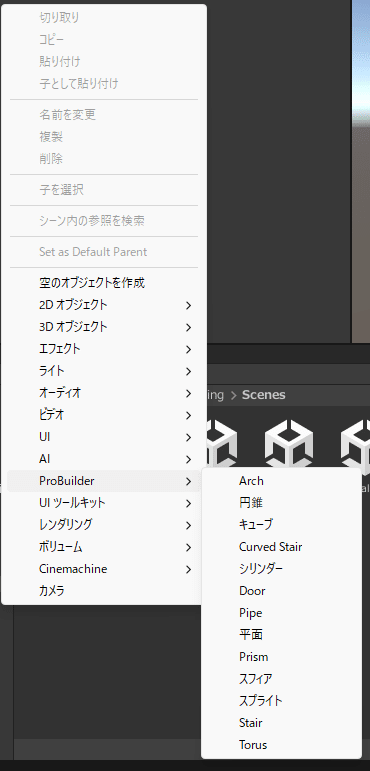
Task: Open the レンダリング submenu
Action: (x=103, y=525)
